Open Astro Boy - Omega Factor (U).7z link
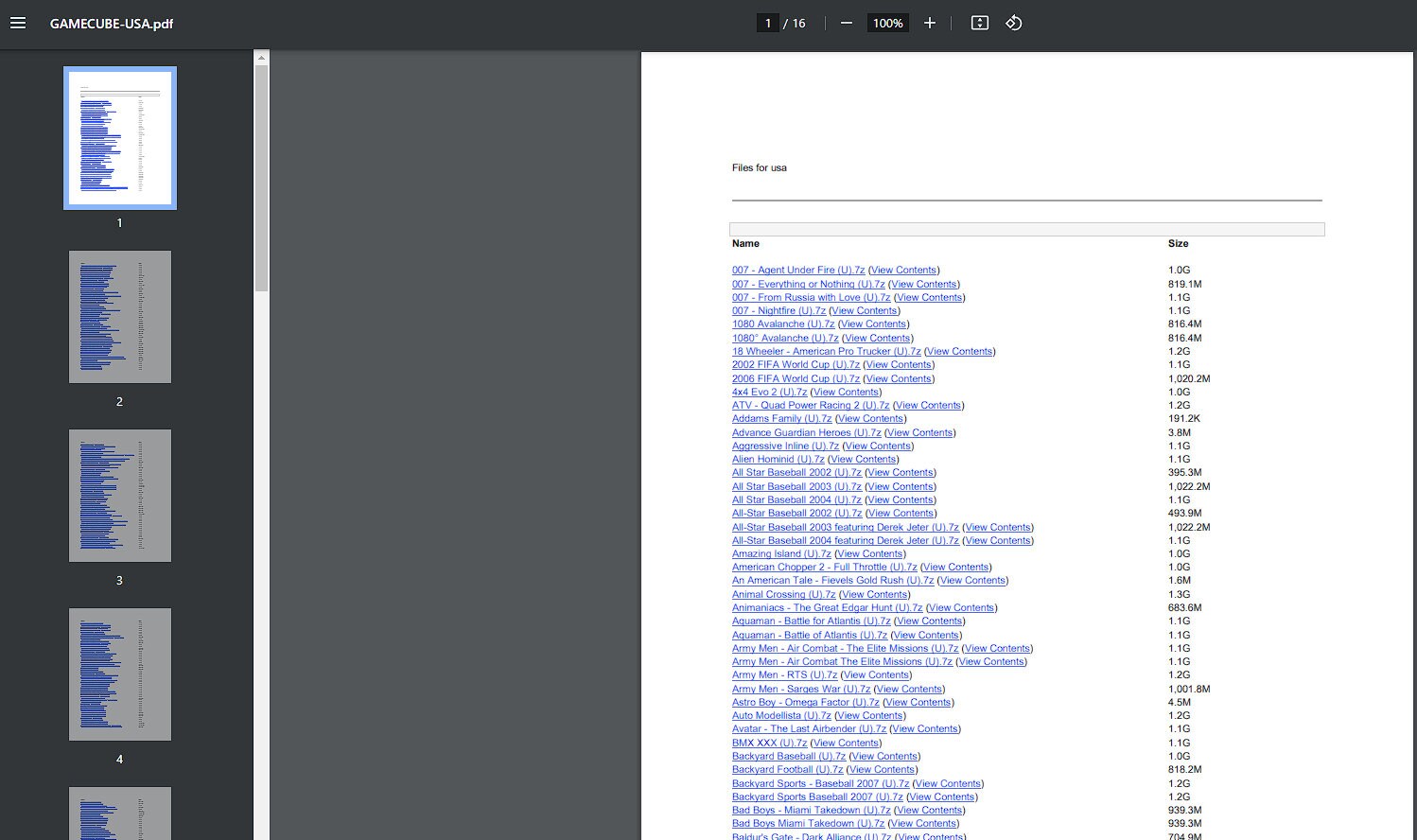 (806, 702)
